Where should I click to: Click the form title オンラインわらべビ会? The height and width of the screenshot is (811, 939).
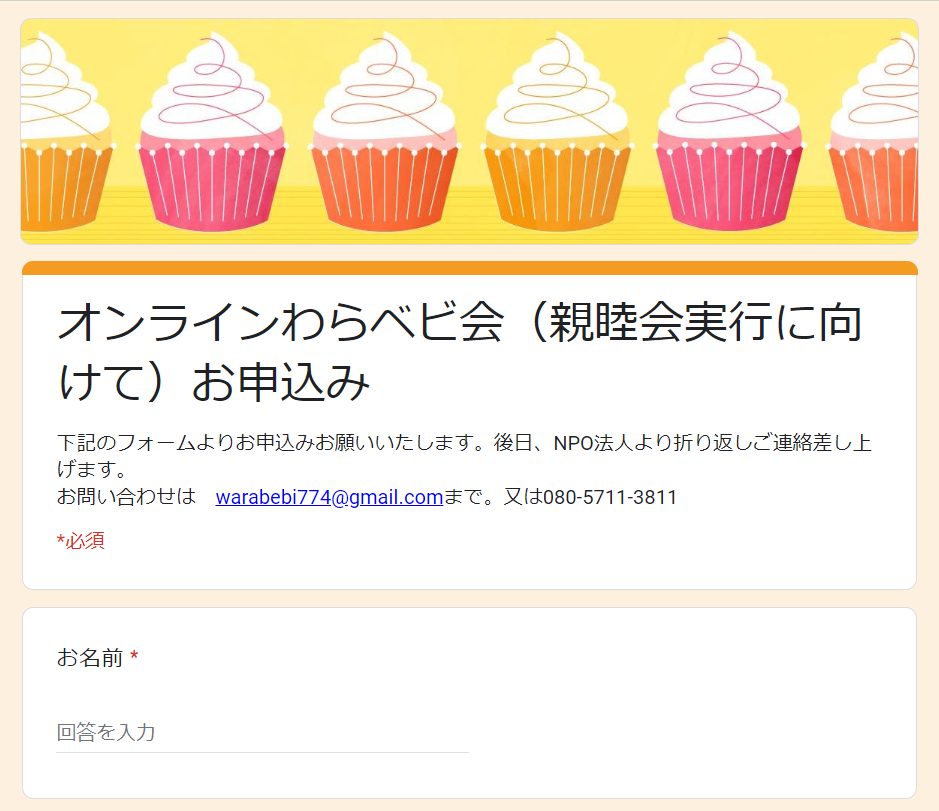pyautogui.click(x=280, y=322)
